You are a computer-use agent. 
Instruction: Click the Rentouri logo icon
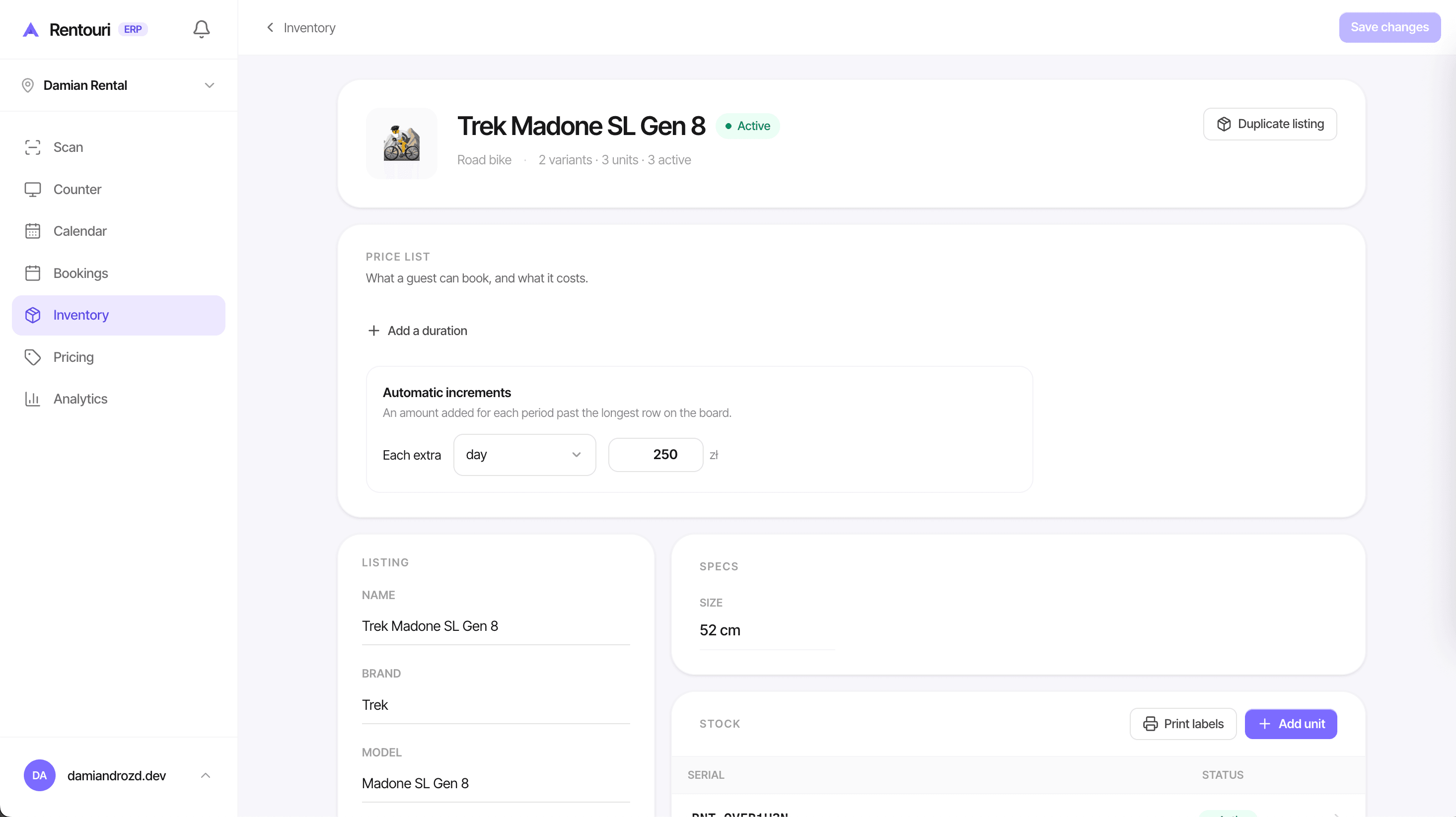coord(30,29)
